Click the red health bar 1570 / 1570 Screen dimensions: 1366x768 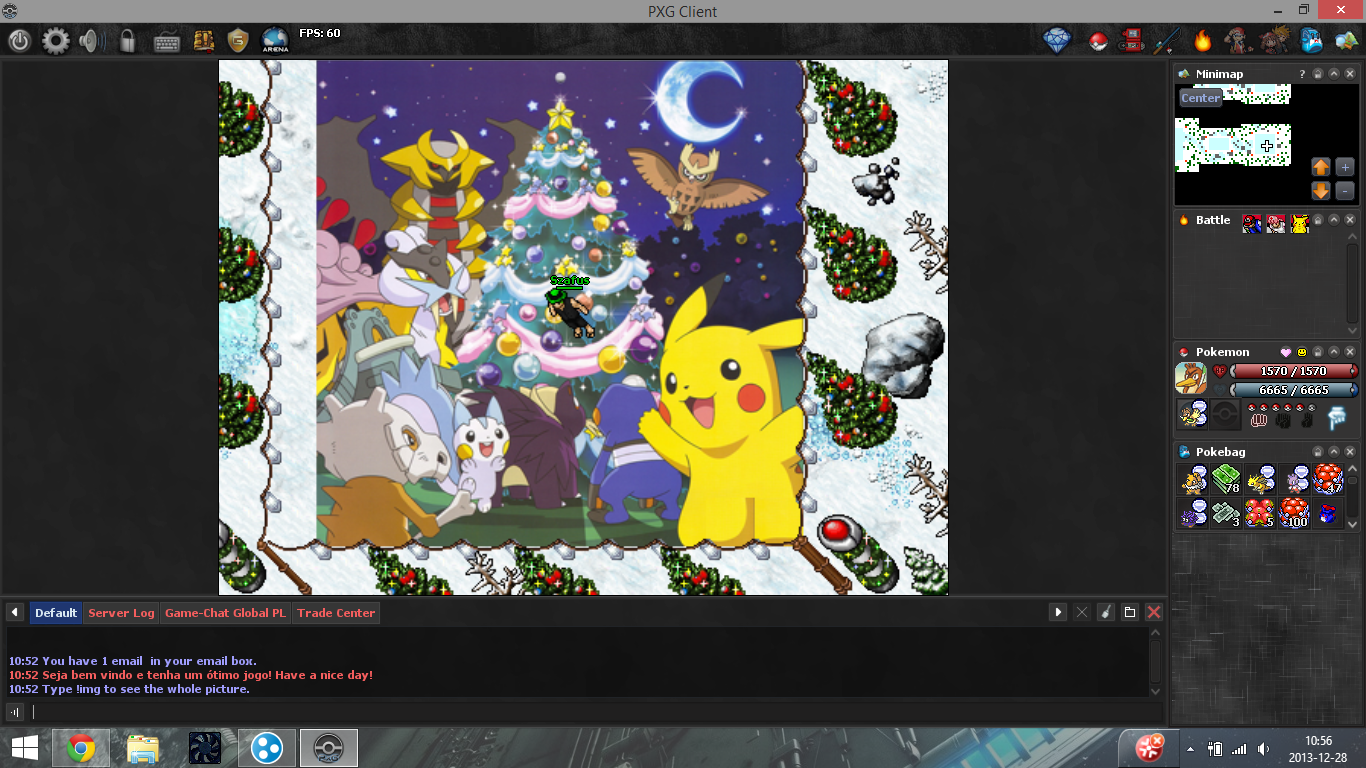[1293, 371]
